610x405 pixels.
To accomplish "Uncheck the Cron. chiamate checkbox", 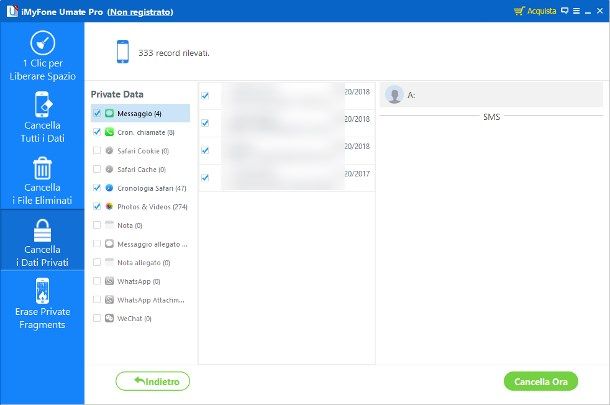I will pos(97,132).
